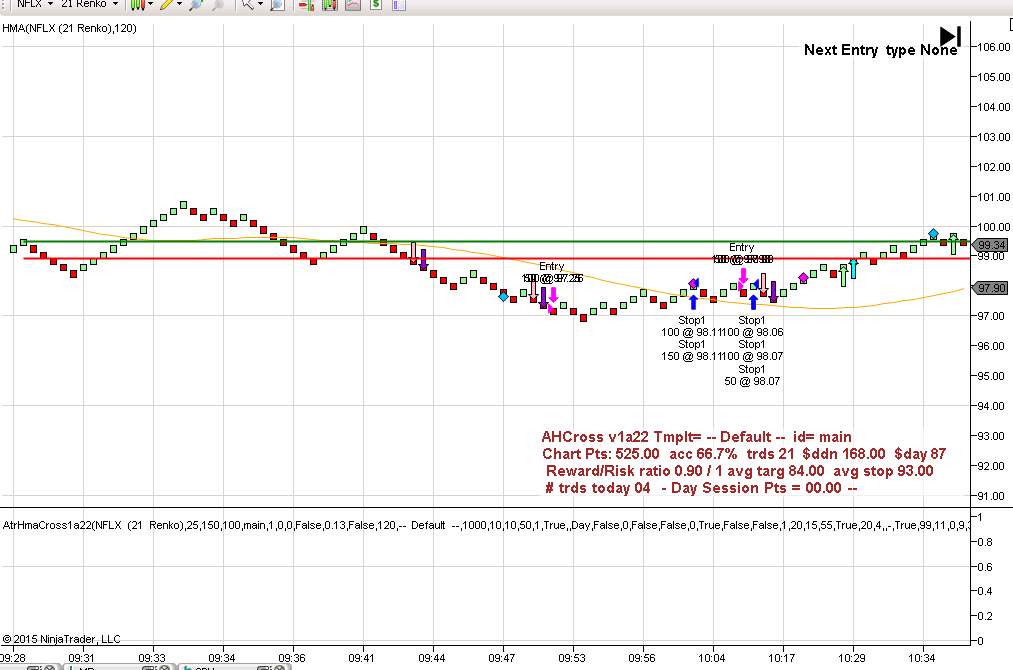This screenshot has height=670, width=1013.
Task: Select the HMA(NFLX (21 Renko),120) indicator label
Action: tap(70, 28)
